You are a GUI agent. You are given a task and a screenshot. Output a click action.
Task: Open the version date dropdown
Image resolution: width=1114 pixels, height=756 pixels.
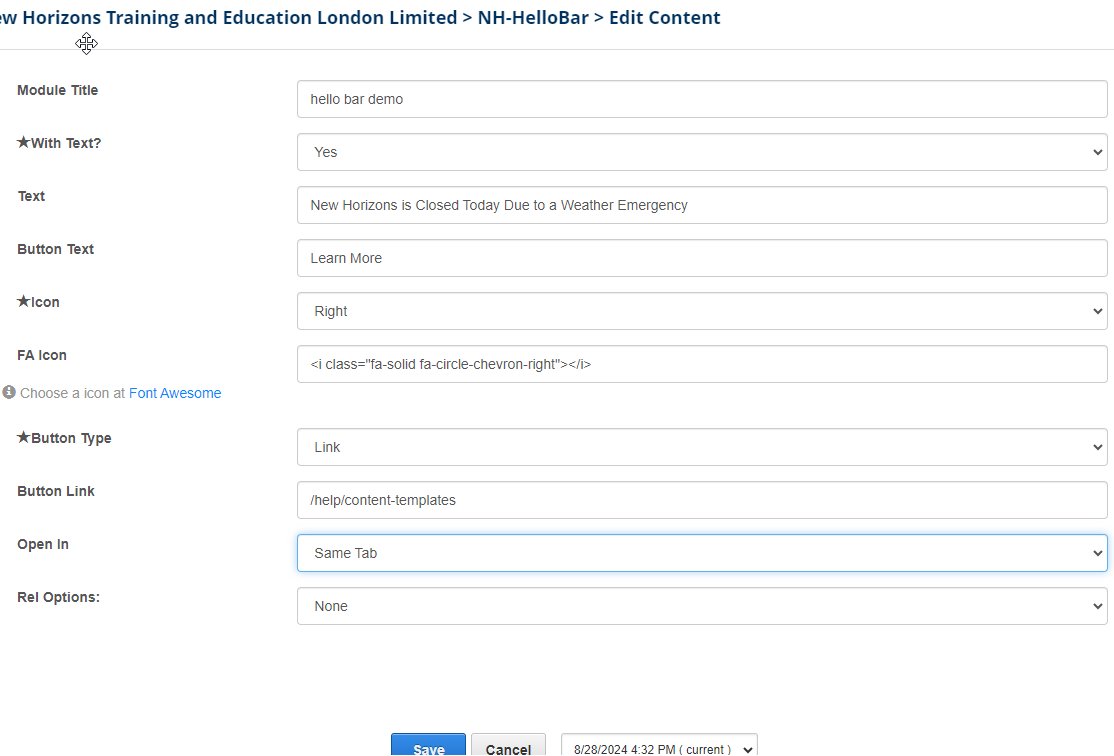click(659, 748)
